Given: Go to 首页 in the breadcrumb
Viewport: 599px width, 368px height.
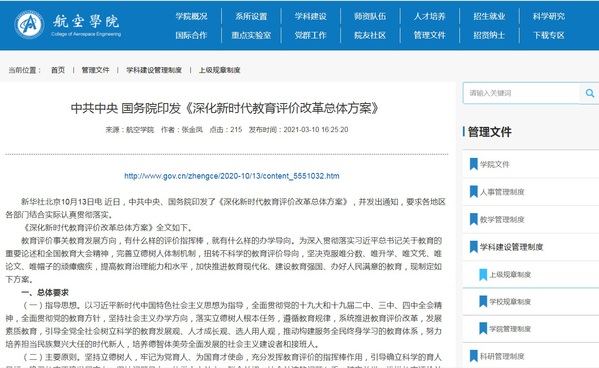Looking at the screenshot, I should 58,70.
